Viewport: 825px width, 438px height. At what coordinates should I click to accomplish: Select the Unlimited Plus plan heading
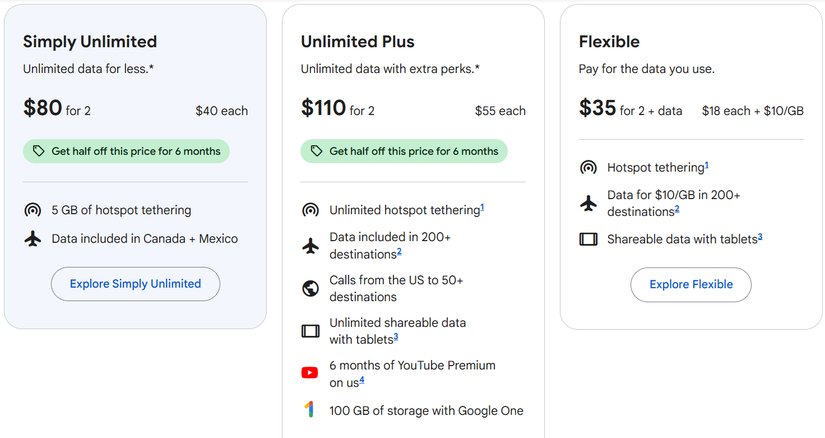357,42
